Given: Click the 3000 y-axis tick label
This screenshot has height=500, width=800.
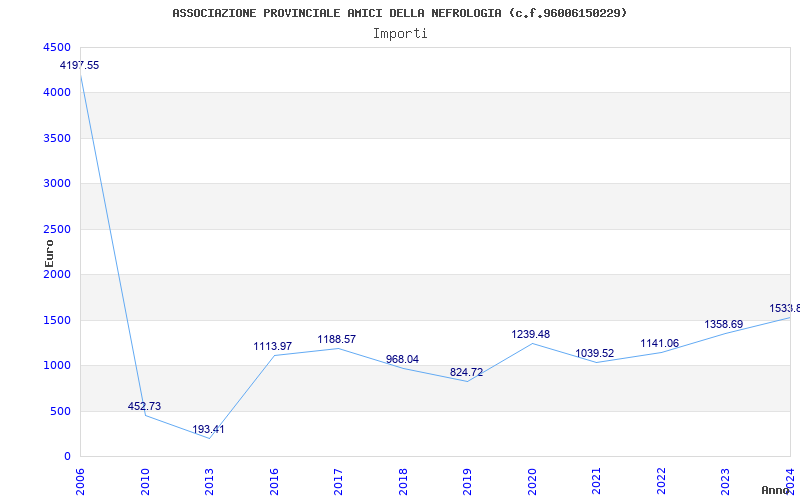Looking at the screenshot, I should 56,184.
